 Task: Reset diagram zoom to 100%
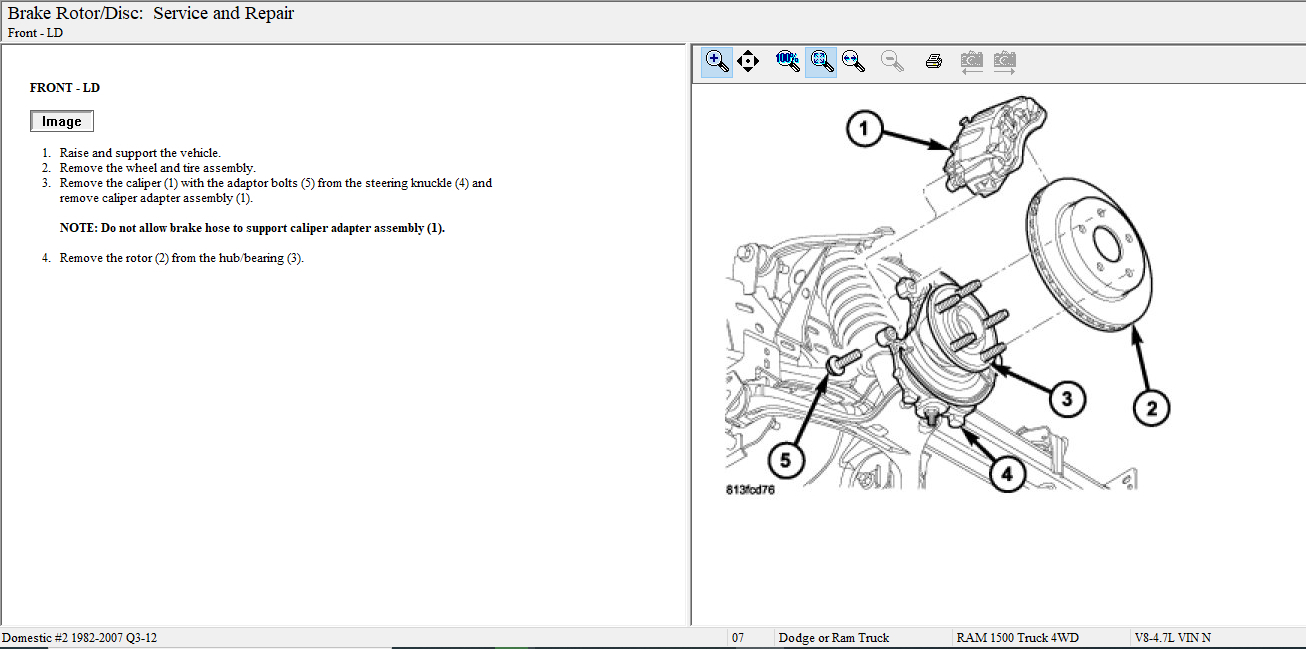click(788, 62)
